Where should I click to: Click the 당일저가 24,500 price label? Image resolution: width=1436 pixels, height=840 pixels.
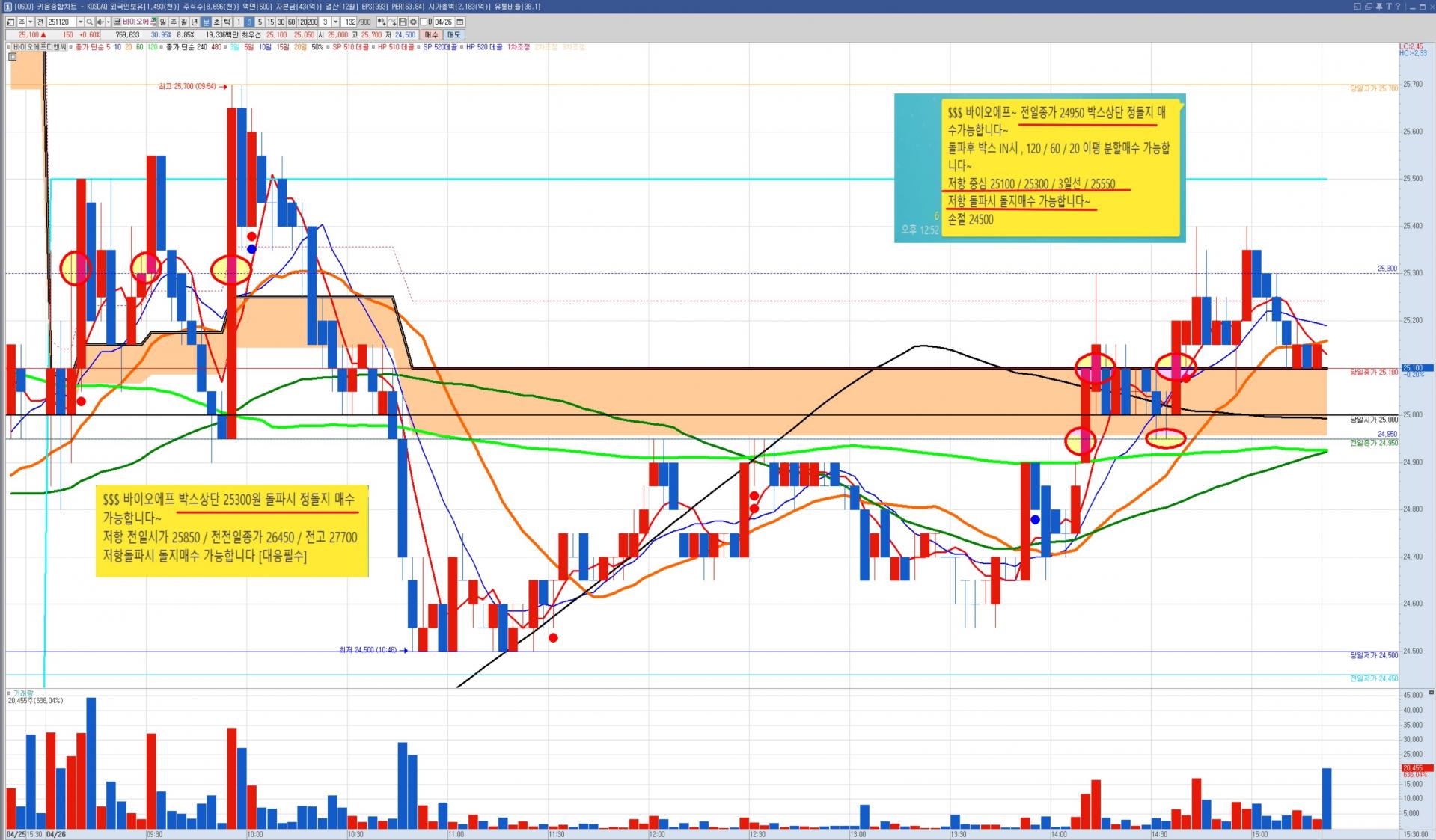tap(1374, 655)
